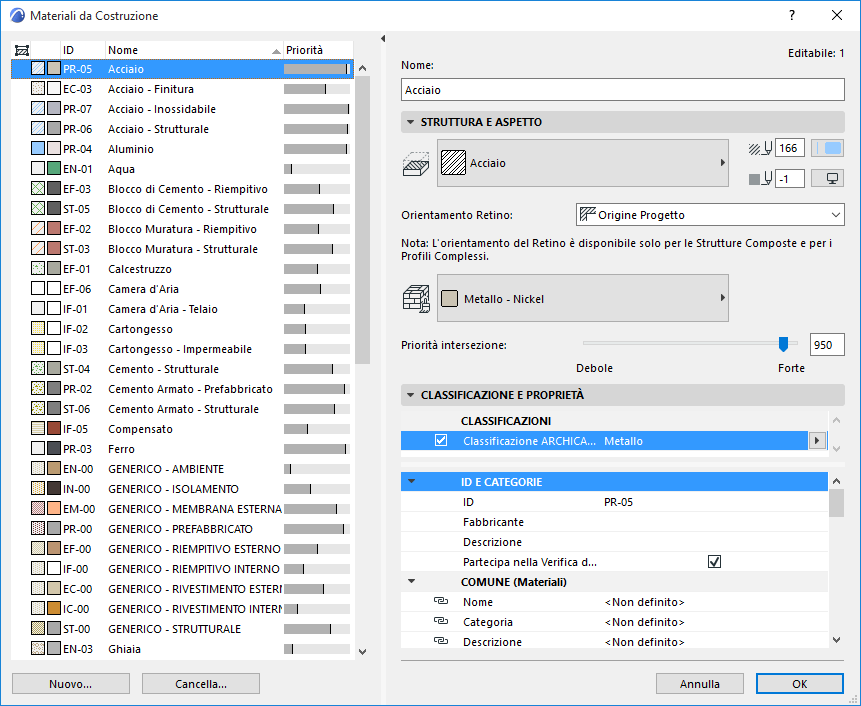Open the Metallo - Nickel surface selector
The width and height of the screenshot is (861, 706).
click(583, 298)
